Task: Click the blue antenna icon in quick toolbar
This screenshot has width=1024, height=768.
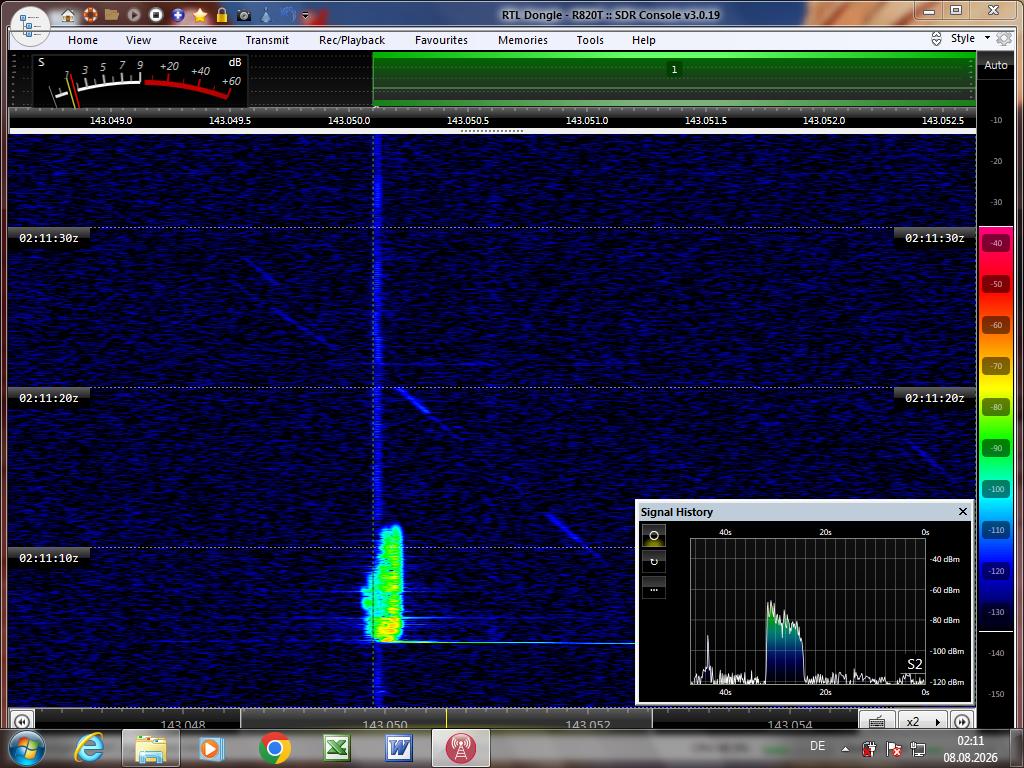Action: (288, 15)
